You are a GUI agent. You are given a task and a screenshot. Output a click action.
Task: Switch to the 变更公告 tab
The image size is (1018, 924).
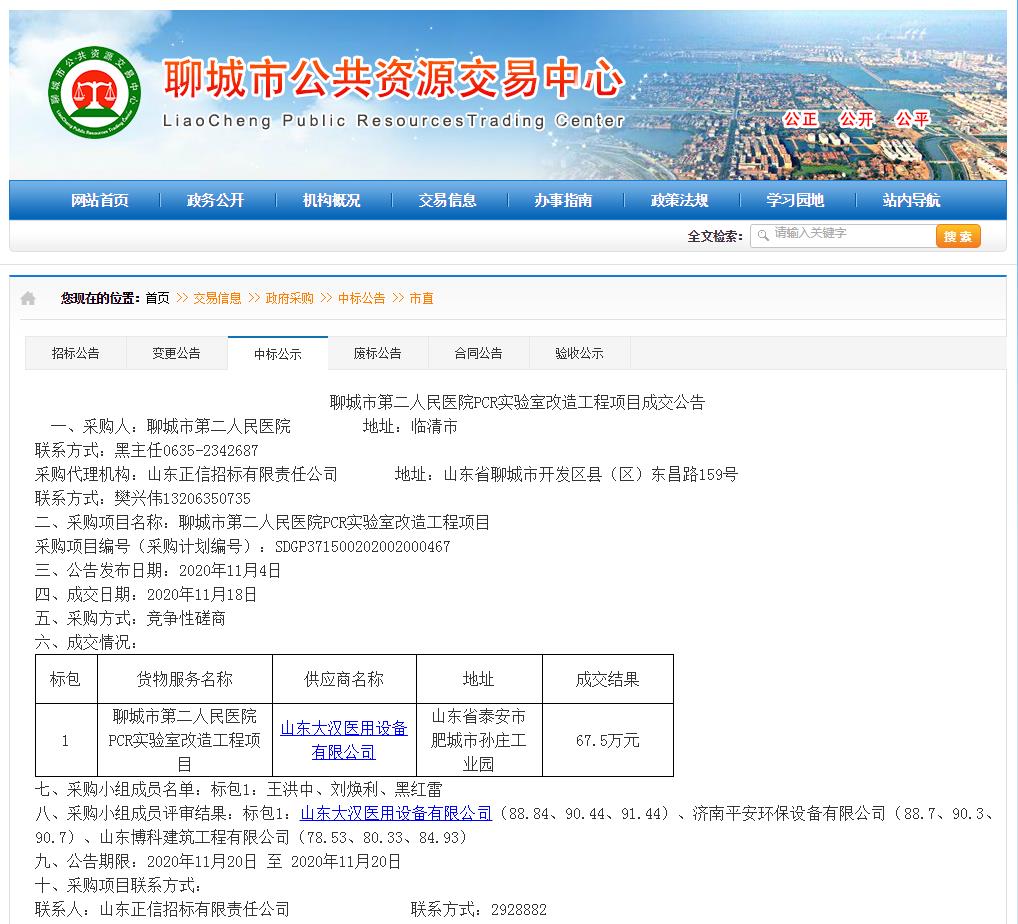pyautogui.click(x=176, y=353)
